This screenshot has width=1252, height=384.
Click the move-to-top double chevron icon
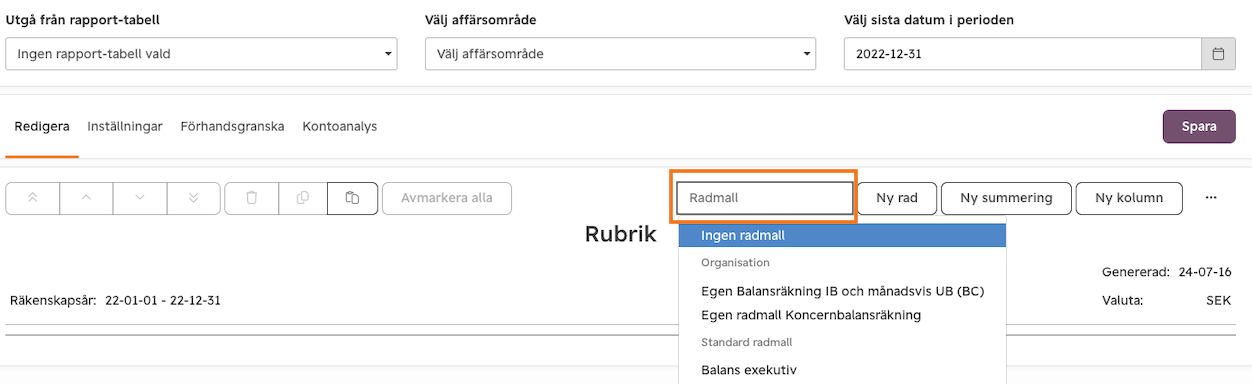pos(33,198)
